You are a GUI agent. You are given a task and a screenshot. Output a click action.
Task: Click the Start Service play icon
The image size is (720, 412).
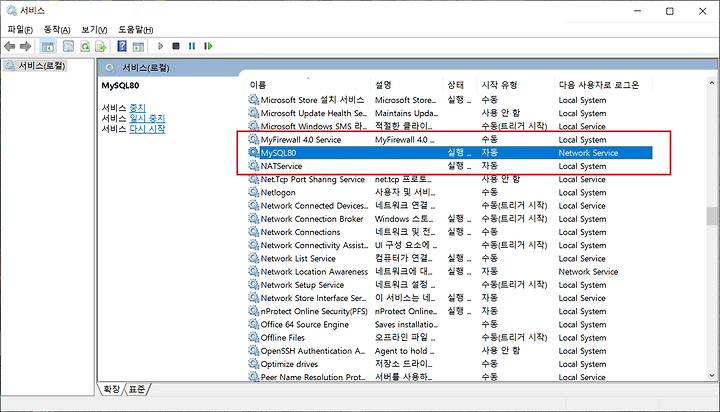tap(160, 46)
